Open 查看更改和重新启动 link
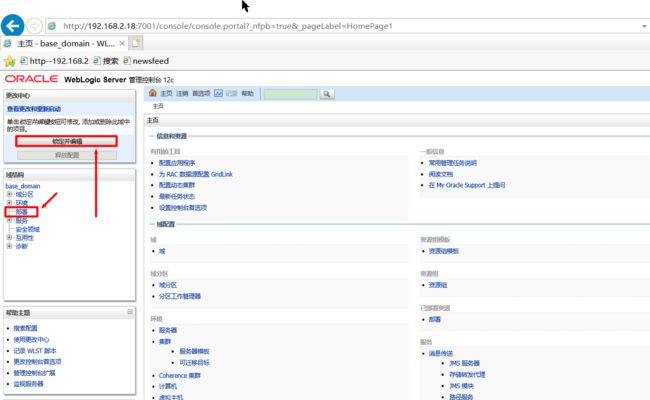Screen dimensions: 650x400 coord(34,109)
